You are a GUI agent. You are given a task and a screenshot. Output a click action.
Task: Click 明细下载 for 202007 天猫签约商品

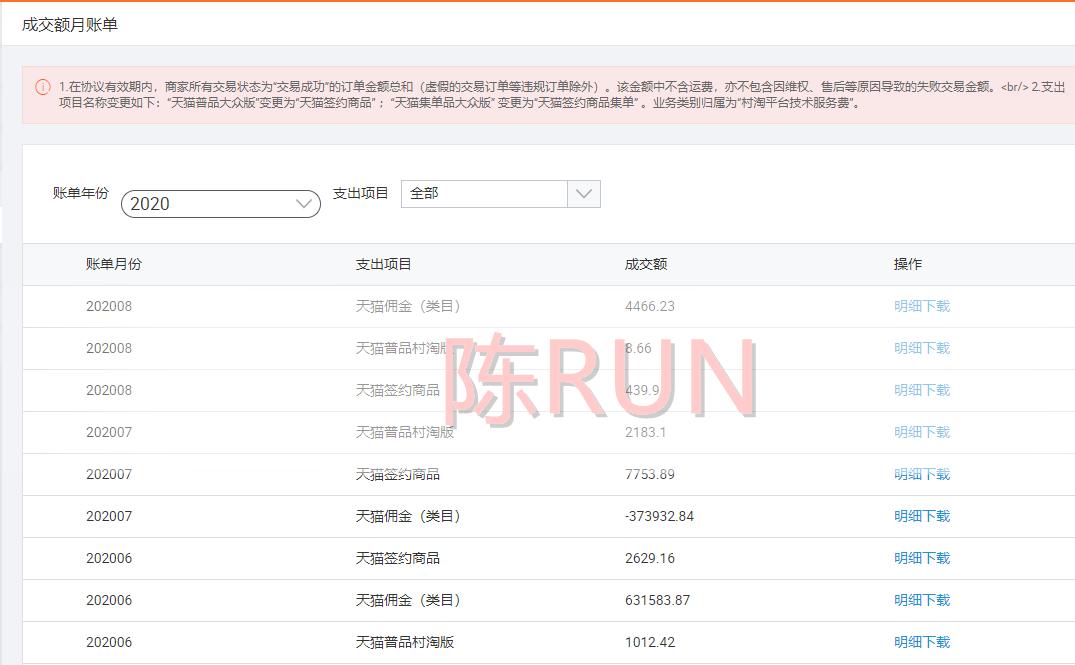(920, 474)
